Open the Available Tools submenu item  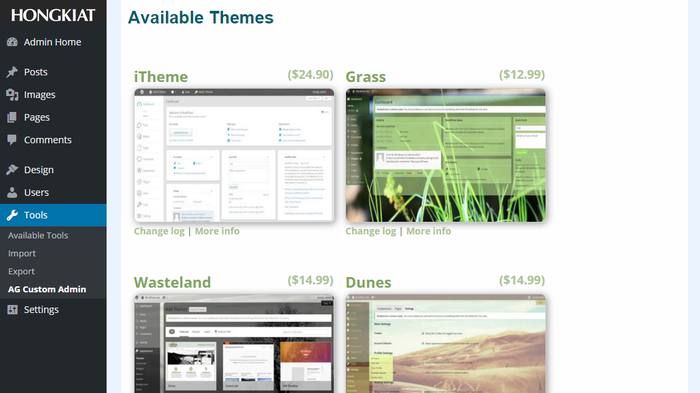pos(38,235)
